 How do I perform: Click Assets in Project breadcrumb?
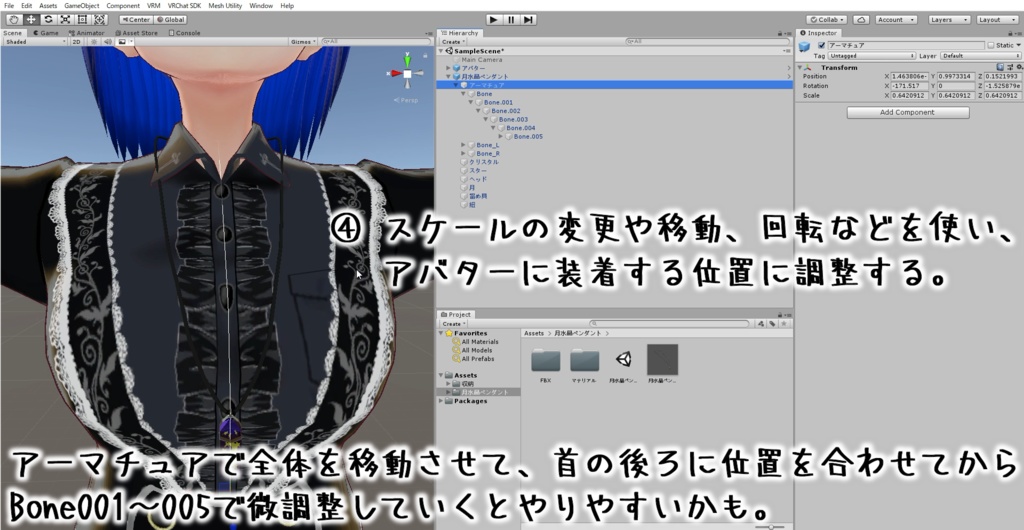pyautogui.click(x=534, y=333)
